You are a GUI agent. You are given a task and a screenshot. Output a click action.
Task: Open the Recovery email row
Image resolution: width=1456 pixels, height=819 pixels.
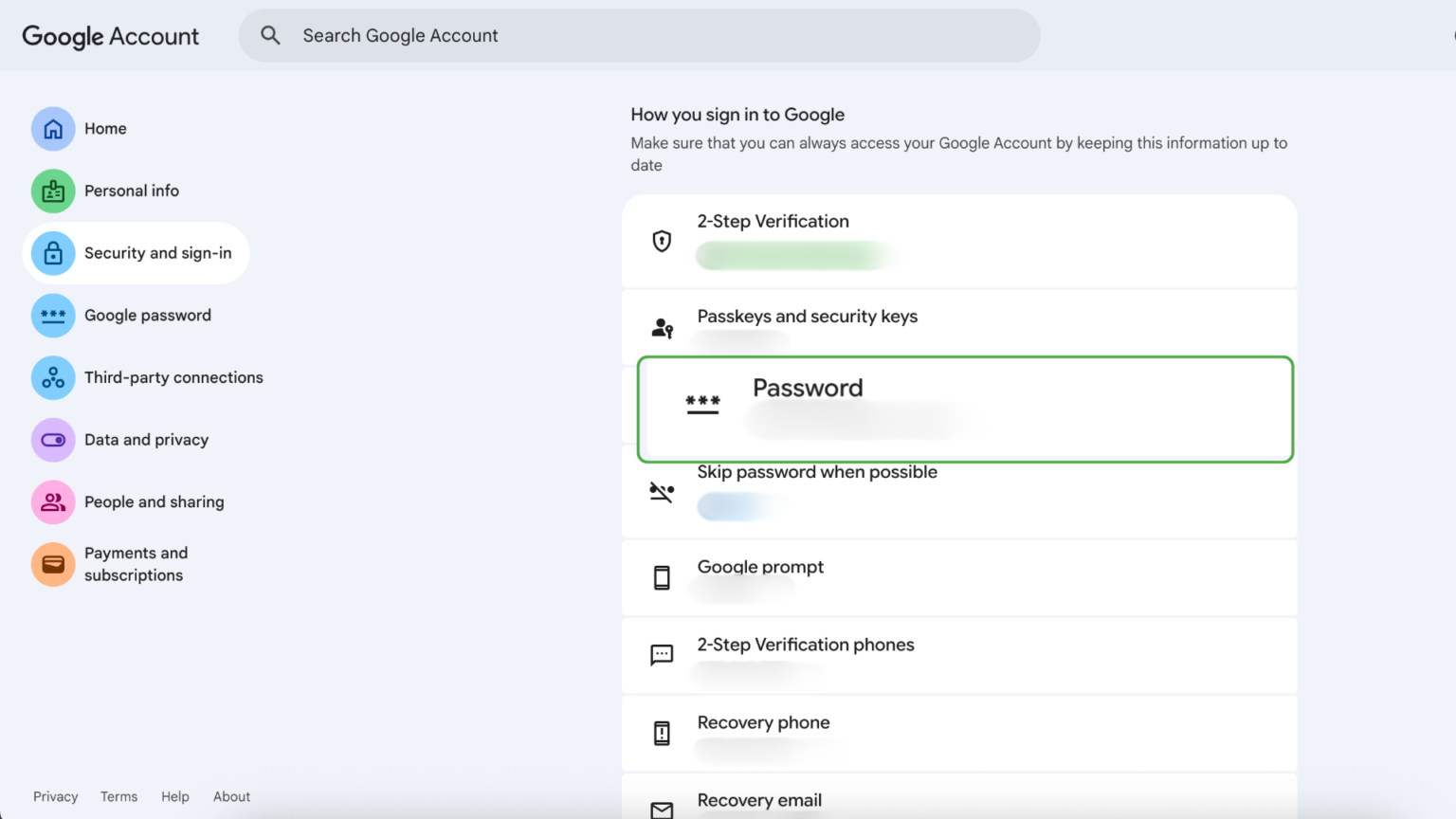959,797
